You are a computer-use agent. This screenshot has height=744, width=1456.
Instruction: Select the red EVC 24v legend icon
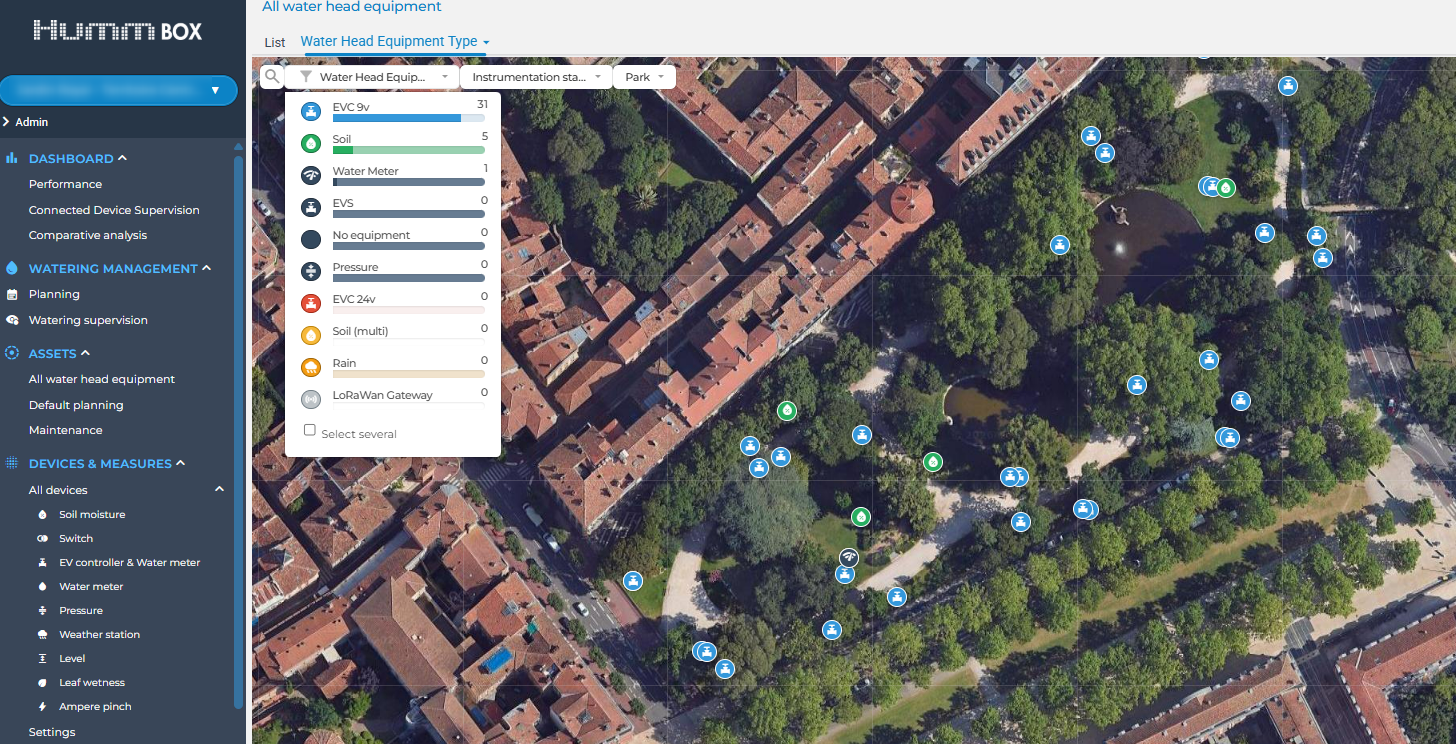(x=311, y=304)
